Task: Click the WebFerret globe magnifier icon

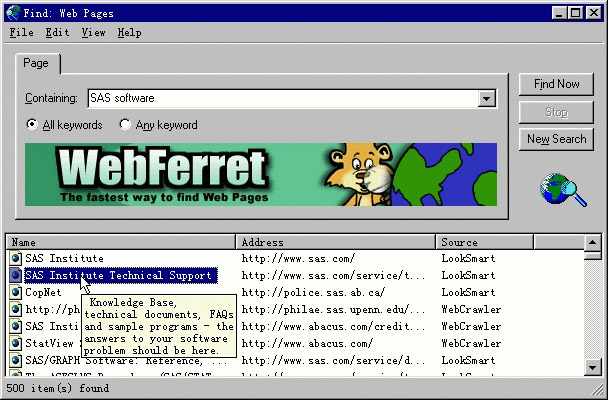Action: [563, 188]
